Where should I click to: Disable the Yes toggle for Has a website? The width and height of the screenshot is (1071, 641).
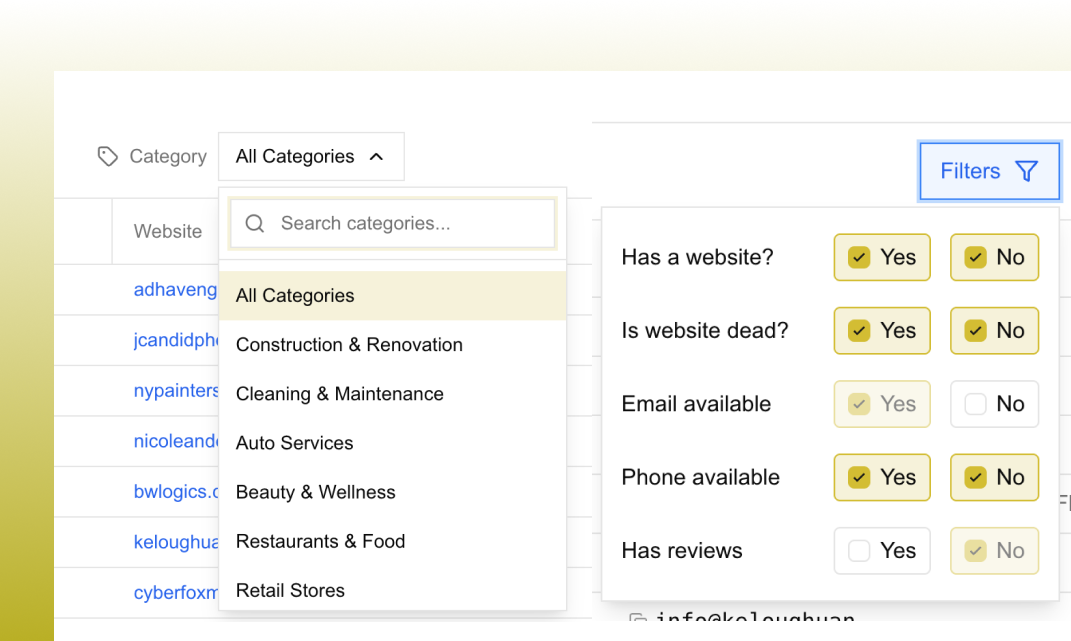point(881,257)
